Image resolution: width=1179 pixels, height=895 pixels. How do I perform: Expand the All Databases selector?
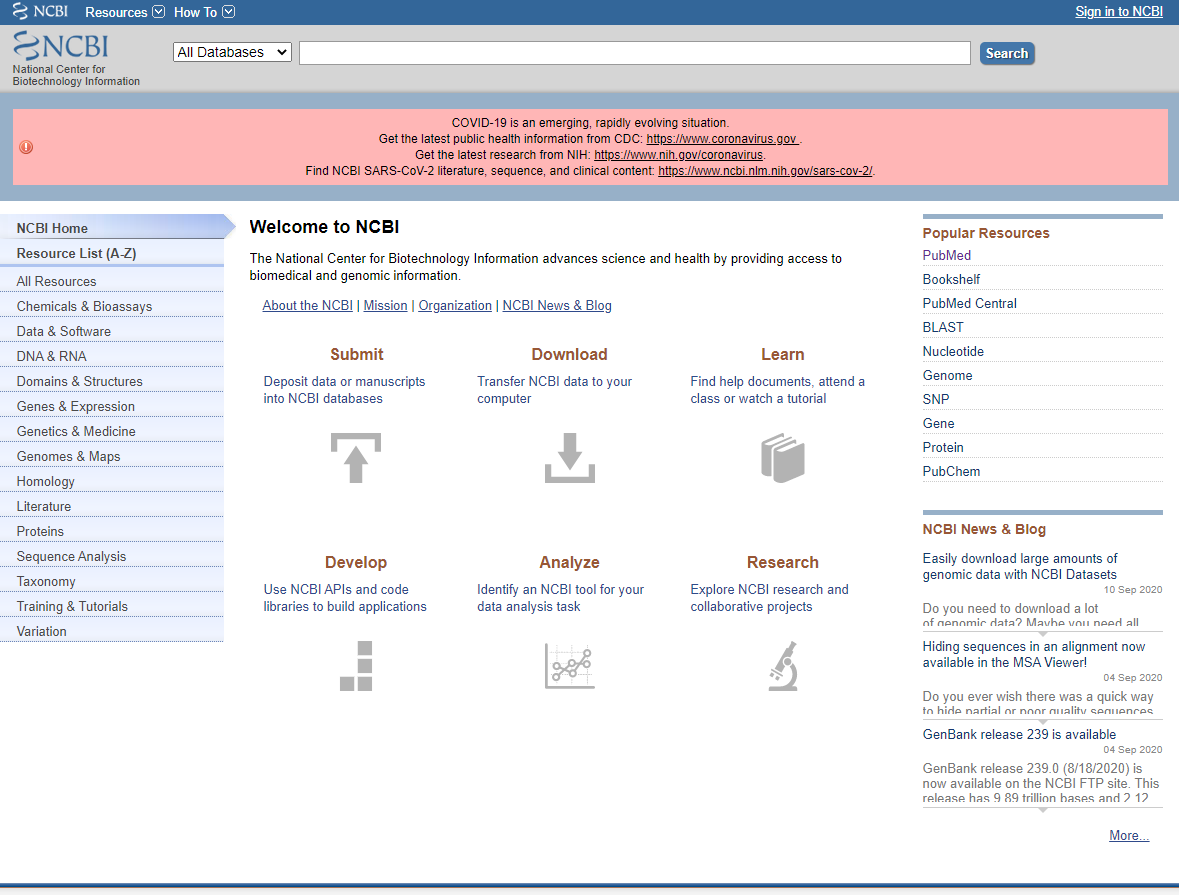(232, 52)
